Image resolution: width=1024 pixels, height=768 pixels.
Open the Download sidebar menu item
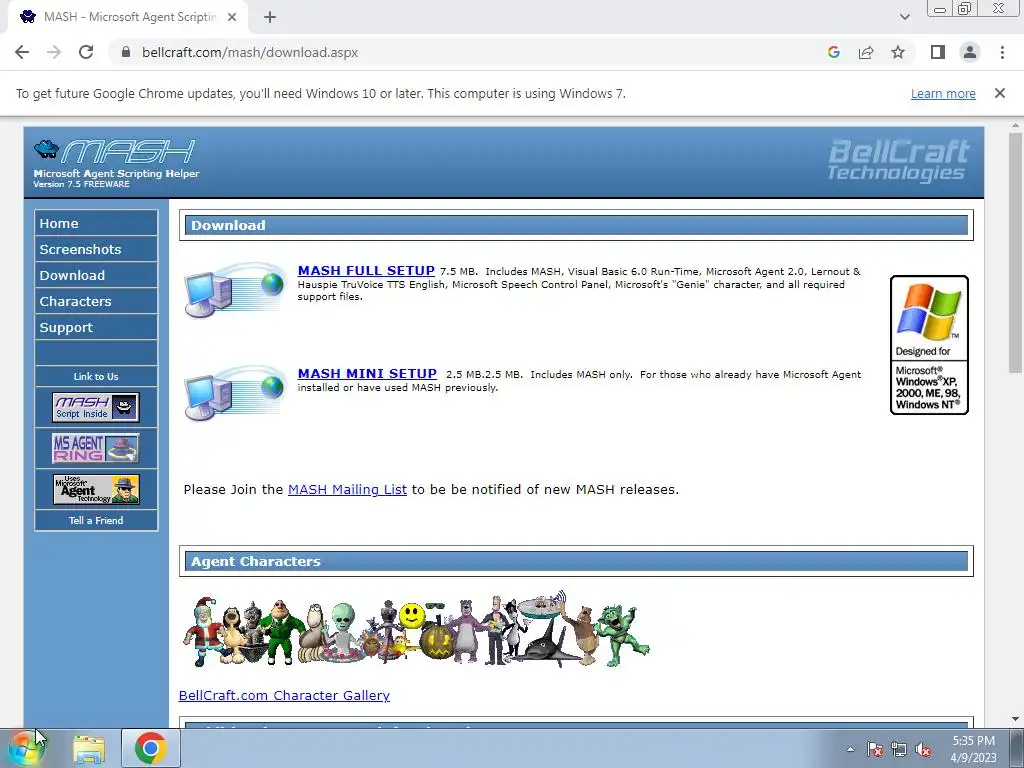pos(96,276)
